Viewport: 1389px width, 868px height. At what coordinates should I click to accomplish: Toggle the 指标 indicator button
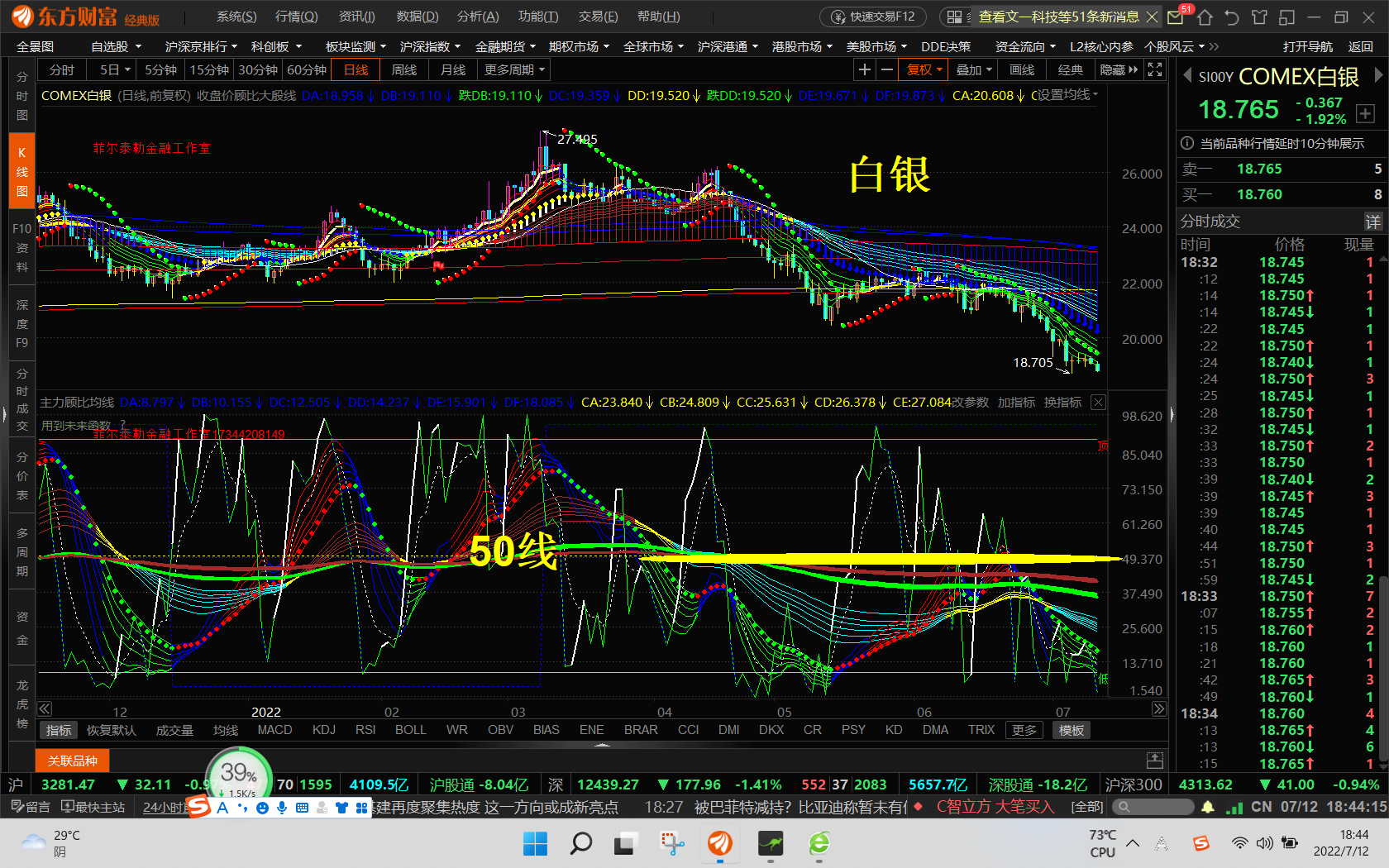tap(59, 730)
